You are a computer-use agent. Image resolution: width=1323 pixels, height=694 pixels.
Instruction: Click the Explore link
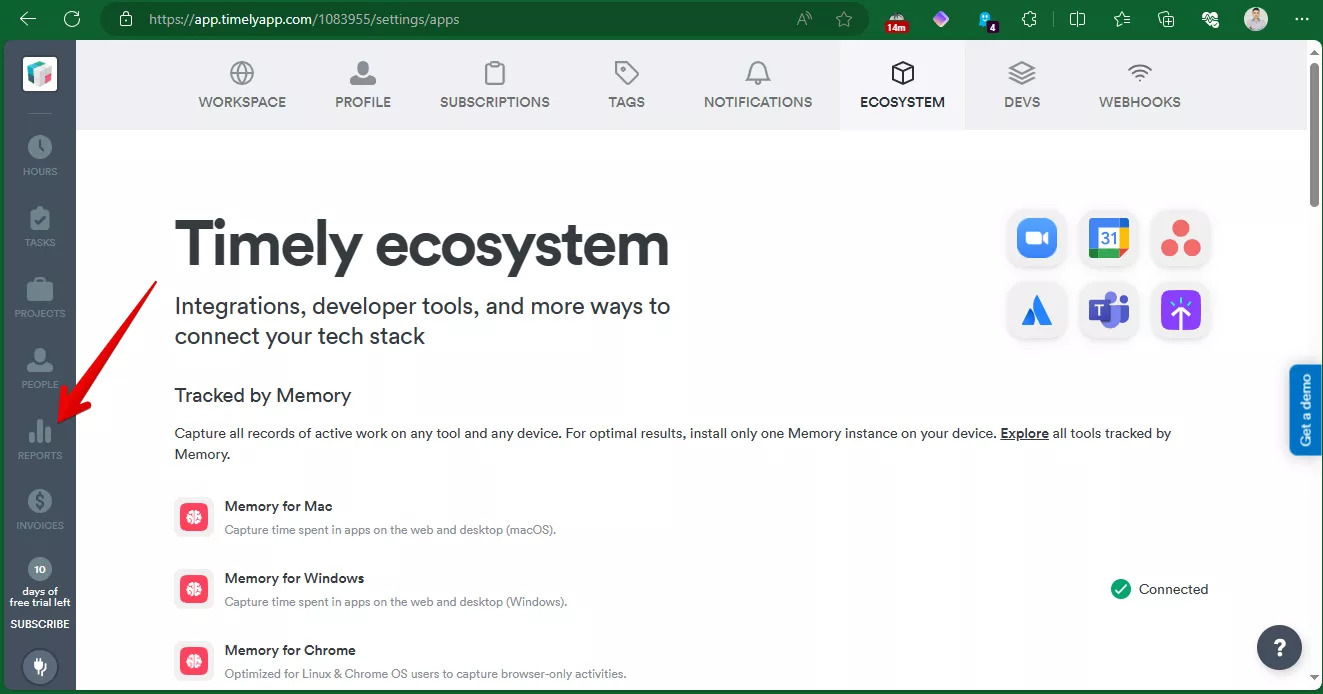pos(1024,434)
